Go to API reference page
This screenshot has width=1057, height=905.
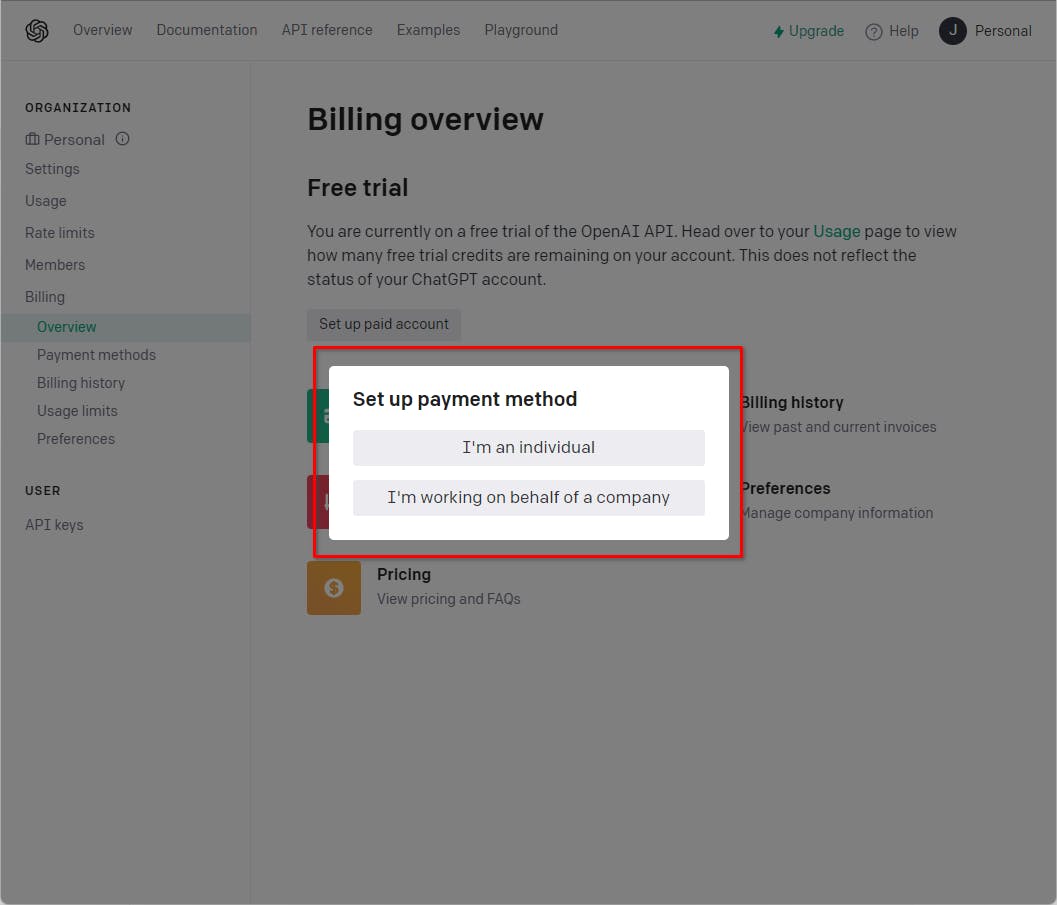tap(327, 30)
